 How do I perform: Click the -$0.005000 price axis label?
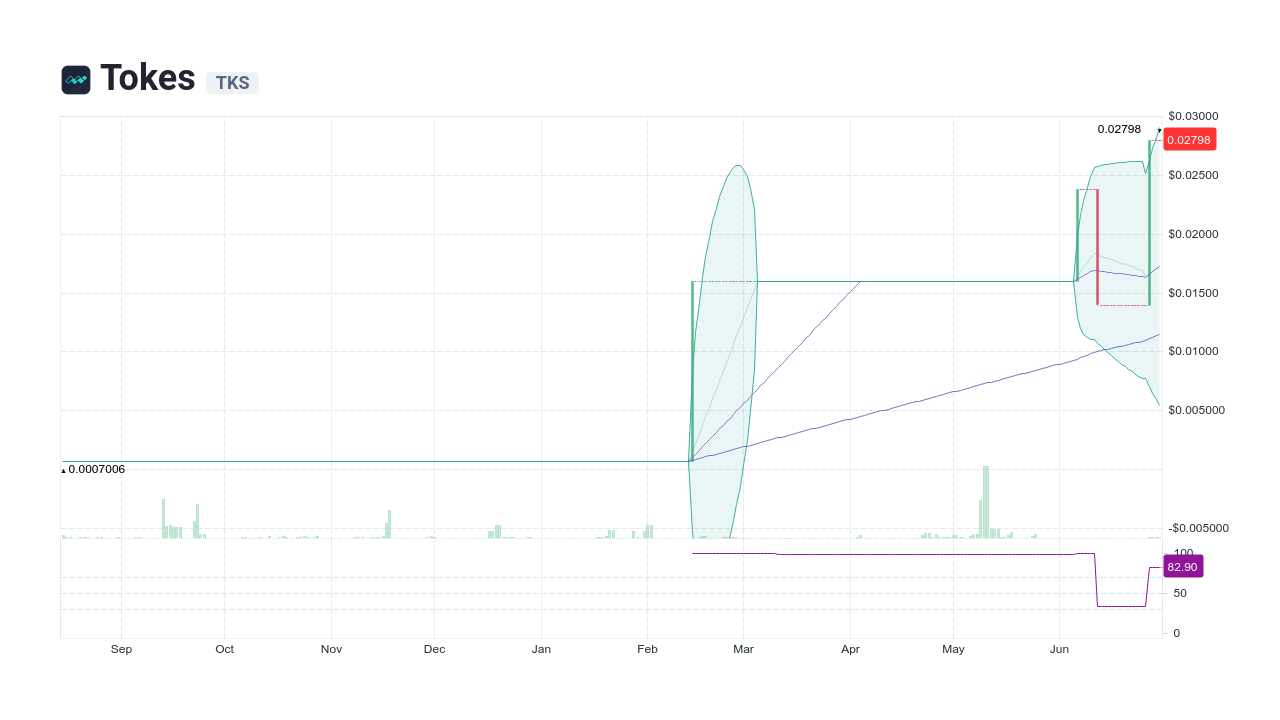pyautogui.click(x=1198, y=528)
